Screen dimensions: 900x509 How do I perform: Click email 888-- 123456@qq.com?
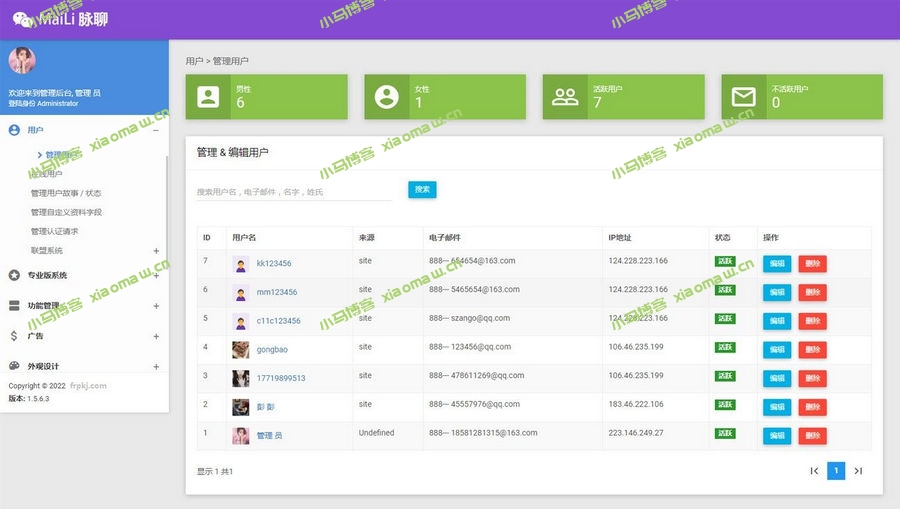(x=470, y=347)
